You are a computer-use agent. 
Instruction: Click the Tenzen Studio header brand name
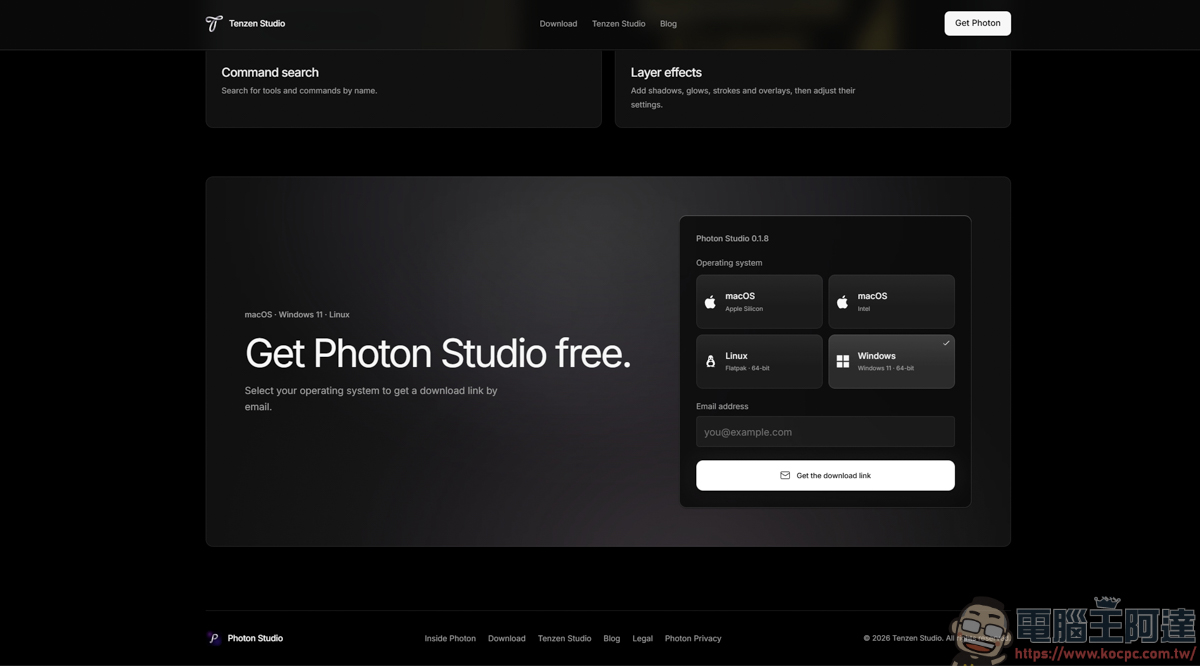coord(257,23)
